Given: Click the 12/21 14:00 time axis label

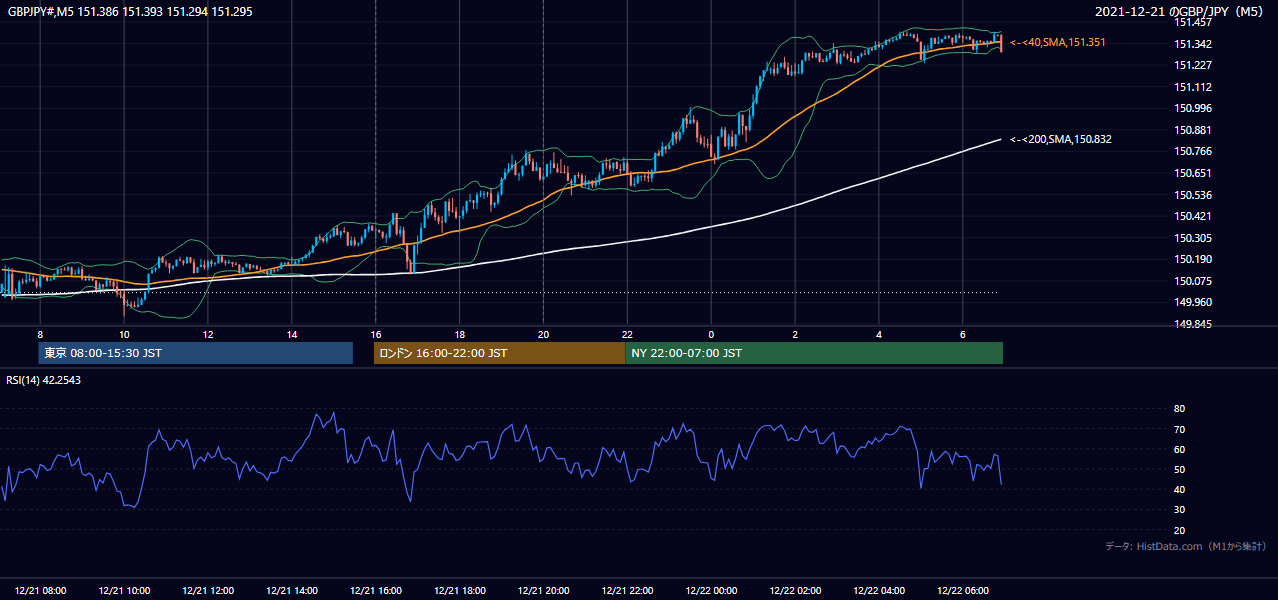Looking at the screenshot, I should click(x=292, y=591).
